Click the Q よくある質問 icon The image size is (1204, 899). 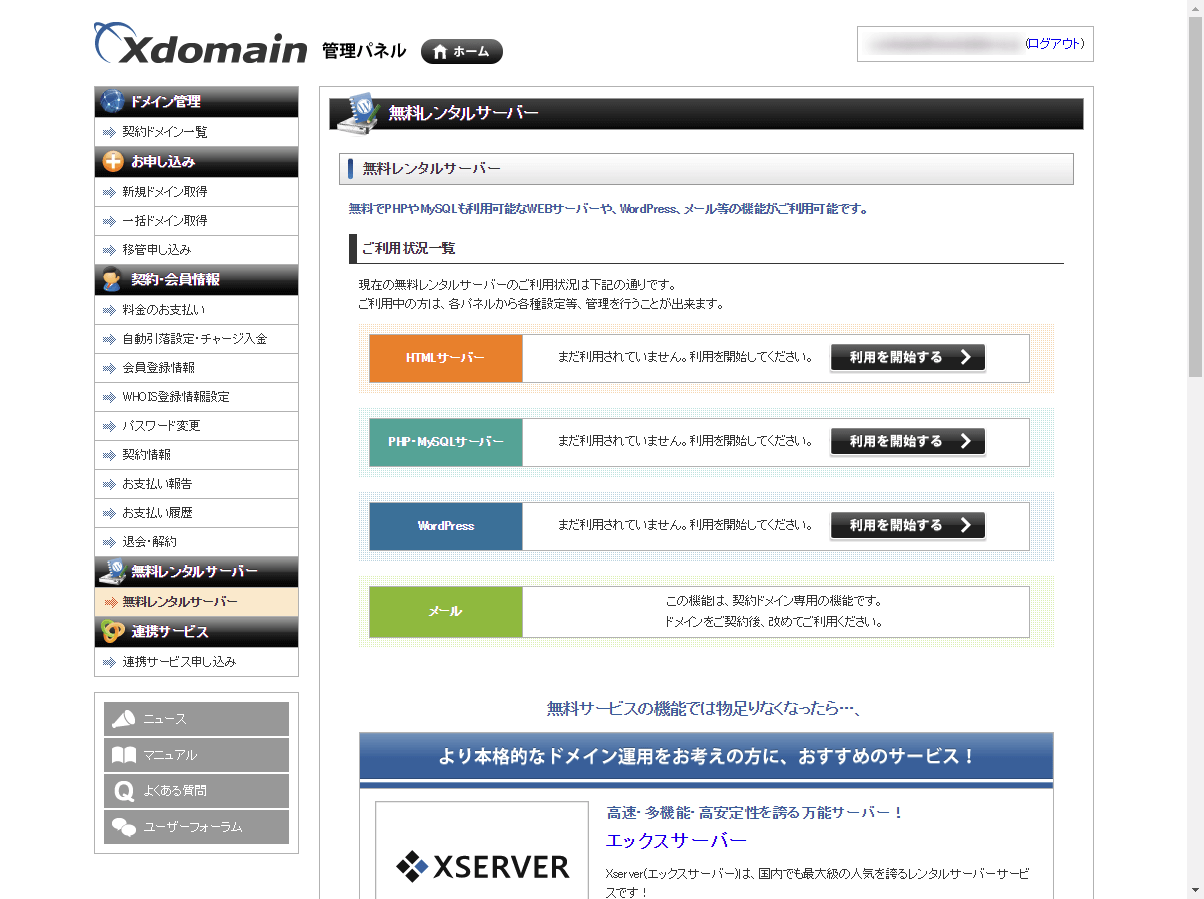pos(124,791)
